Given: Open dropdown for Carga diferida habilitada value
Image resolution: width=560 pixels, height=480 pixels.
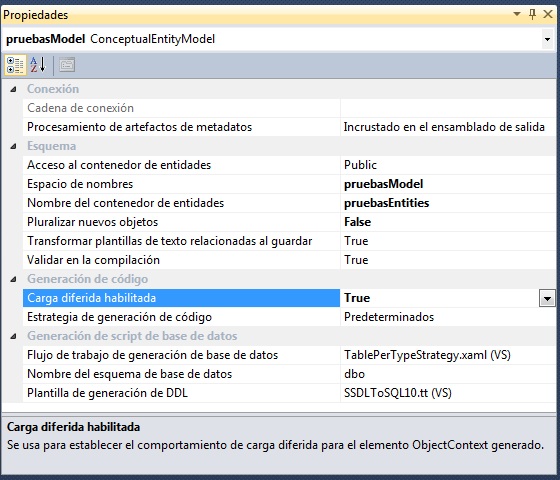Looking at the screenshot, I should (547, 298).
